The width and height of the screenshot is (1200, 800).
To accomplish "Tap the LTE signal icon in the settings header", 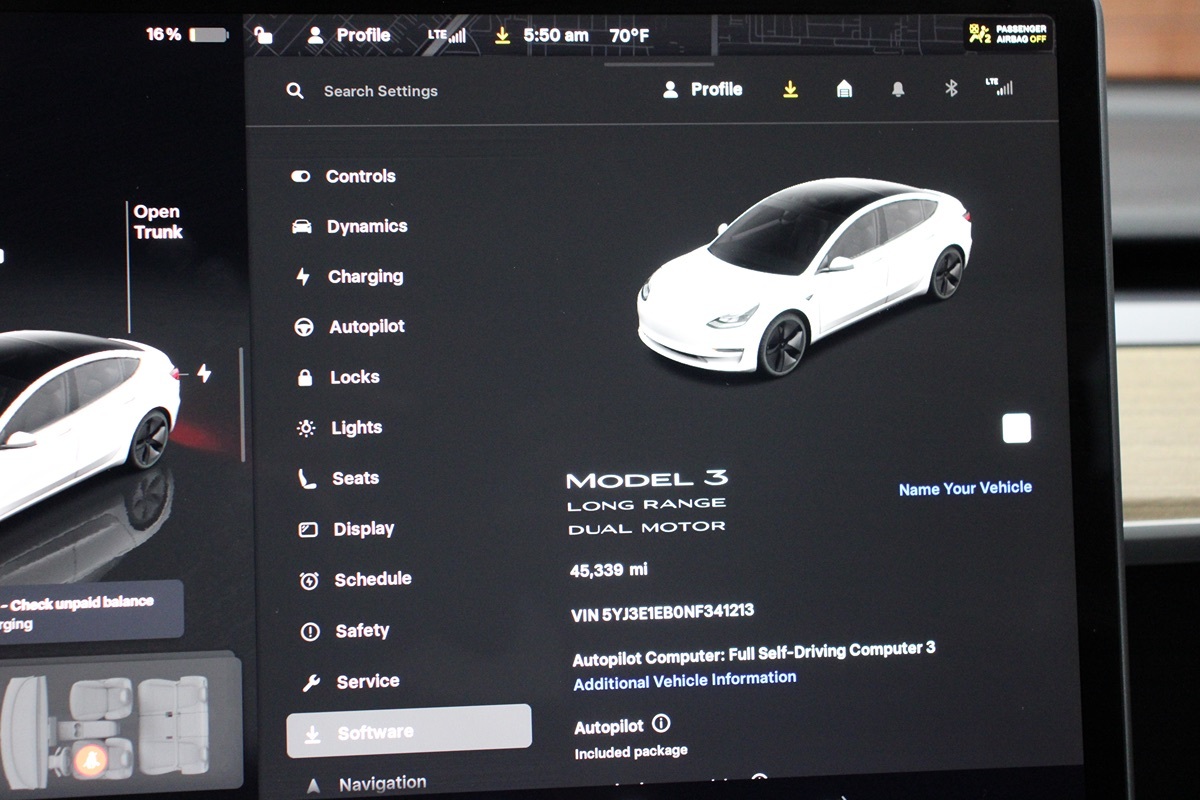I will pyautogui.click(x=999, y=87).
